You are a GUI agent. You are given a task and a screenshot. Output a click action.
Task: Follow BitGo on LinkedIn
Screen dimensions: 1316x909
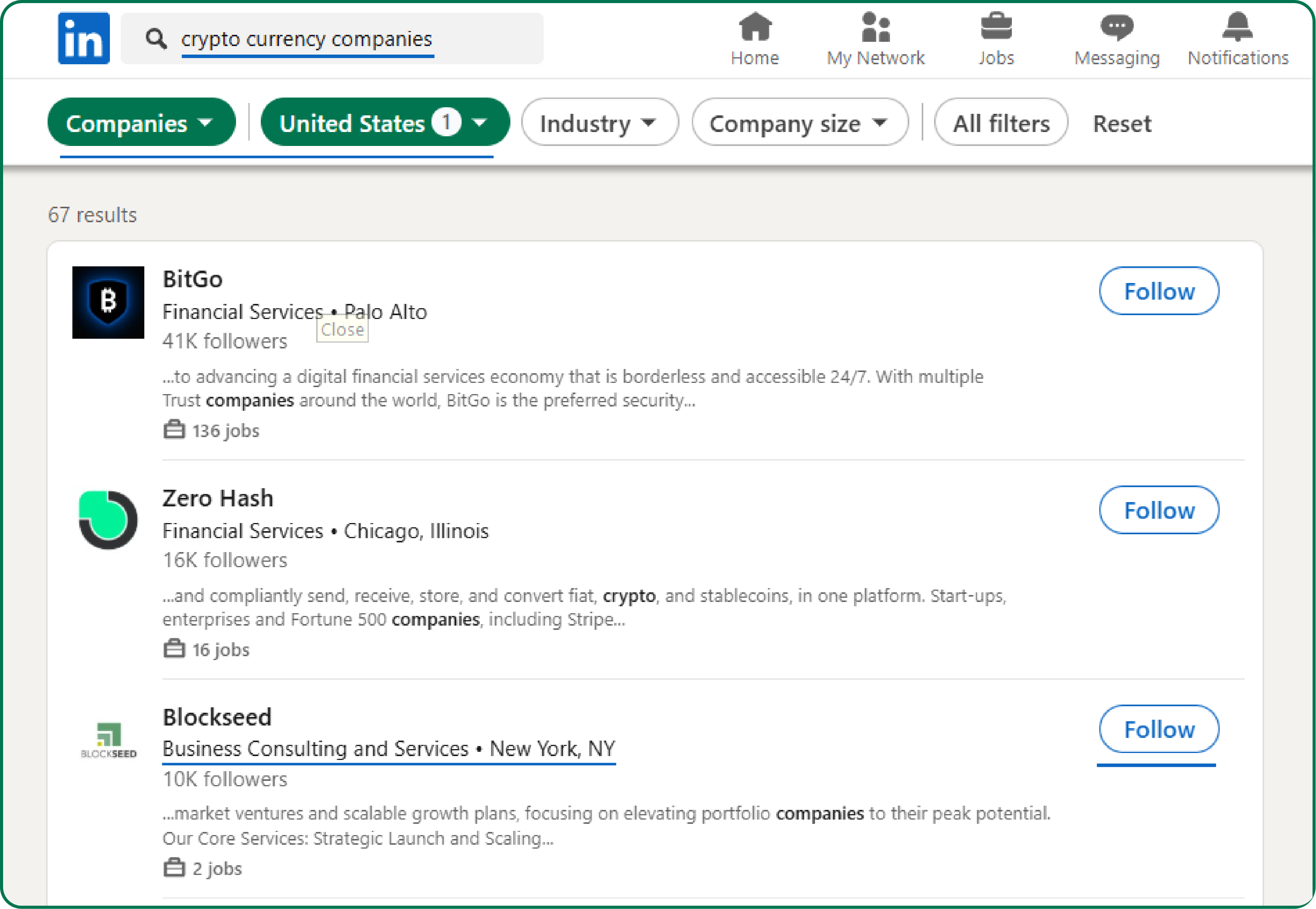pyautogui.click(x=1158, y=291)
